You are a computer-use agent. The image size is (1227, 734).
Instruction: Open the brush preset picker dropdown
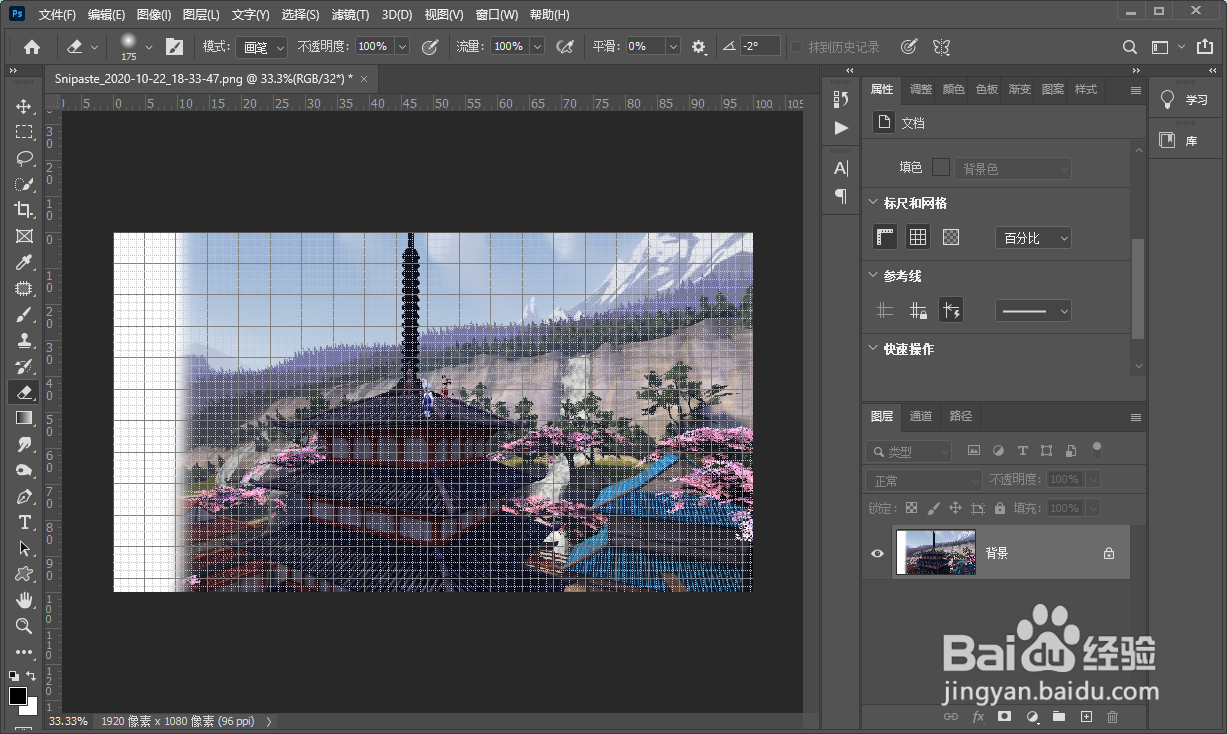coord(149,46)
